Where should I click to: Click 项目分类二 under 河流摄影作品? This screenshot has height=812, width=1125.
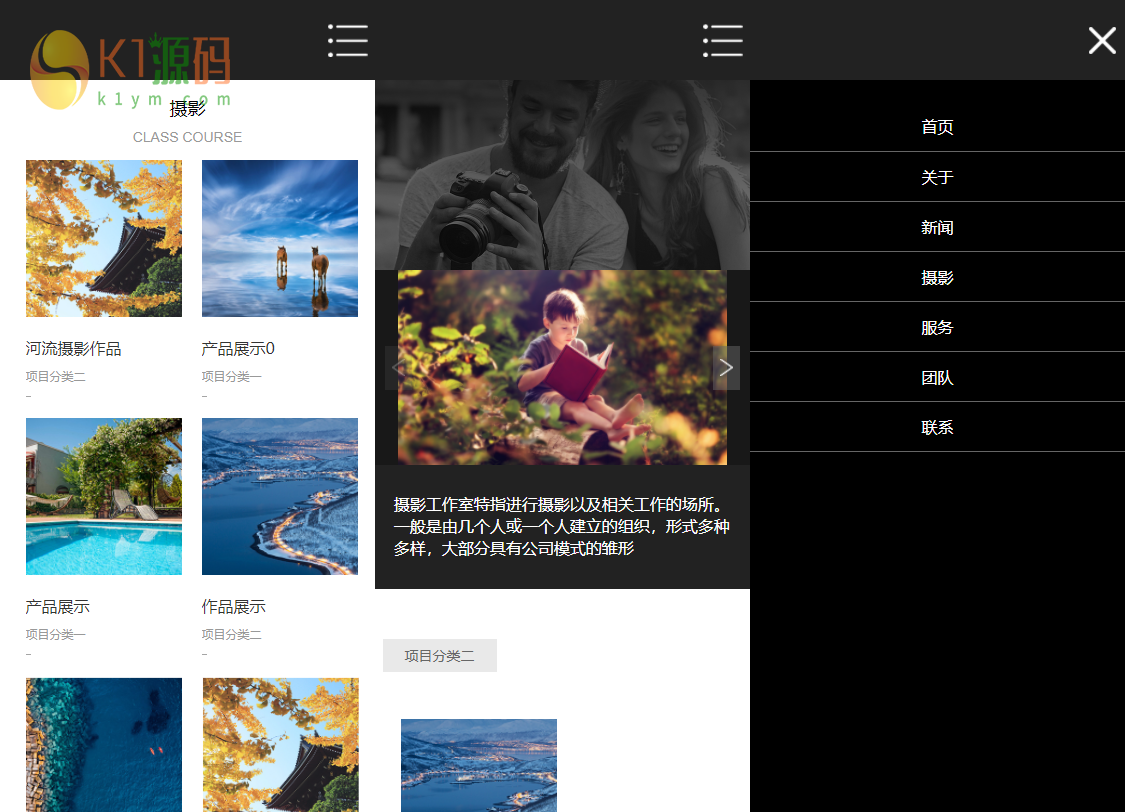(x=55, y=377)
